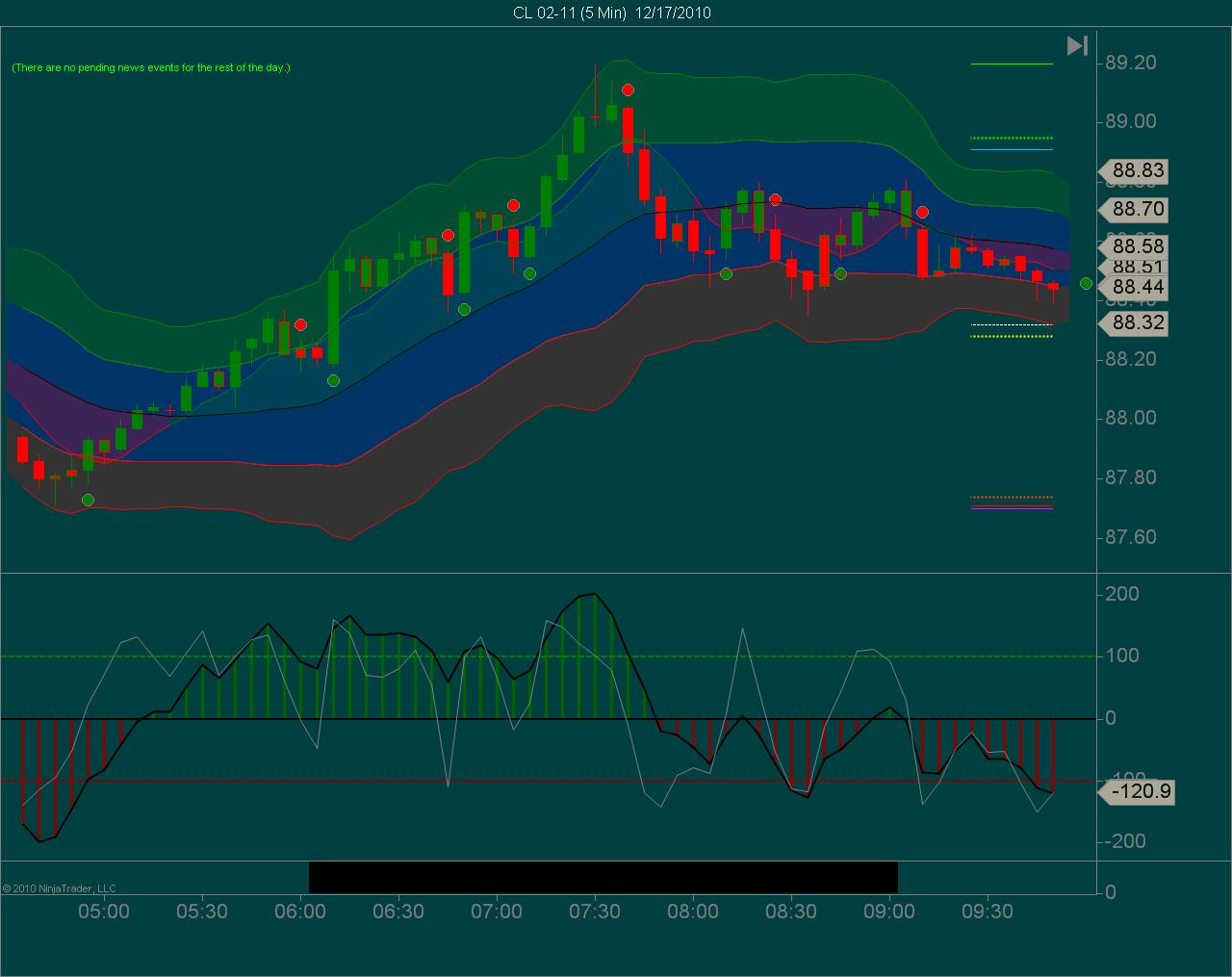The image size is (1232, 977).
Task: Click the green buy dot below the first candles
Action: pos(89,500)
